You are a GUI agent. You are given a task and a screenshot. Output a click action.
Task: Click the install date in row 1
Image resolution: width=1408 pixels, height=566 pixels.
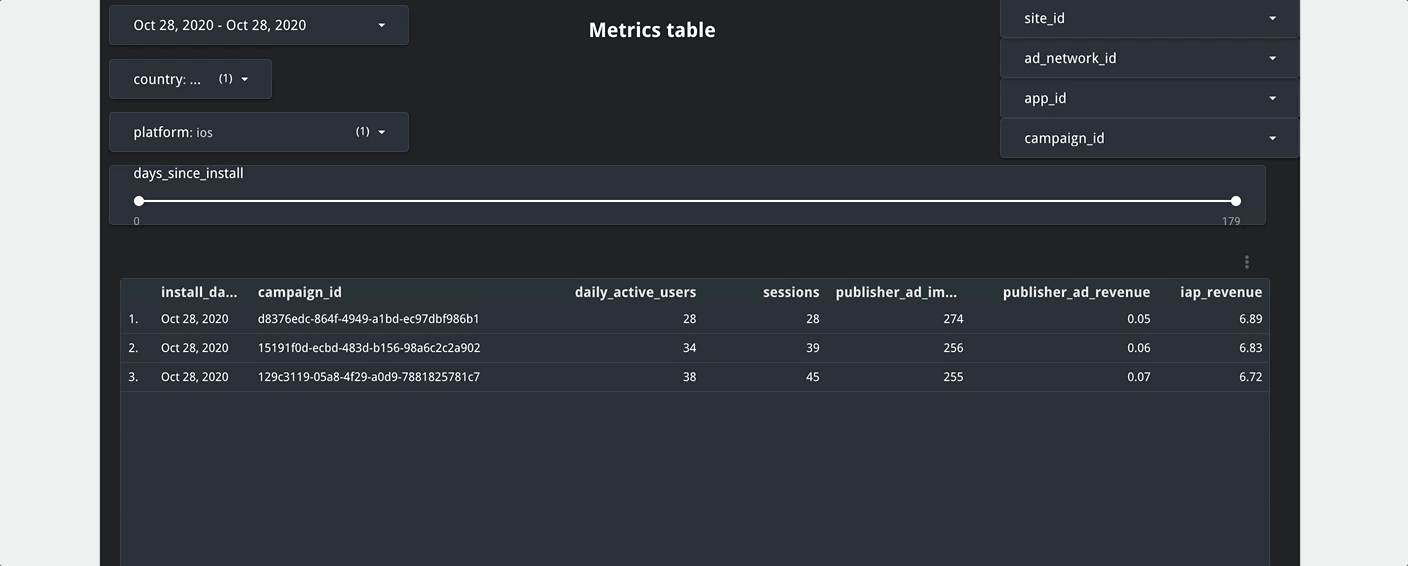coord(194,319)
